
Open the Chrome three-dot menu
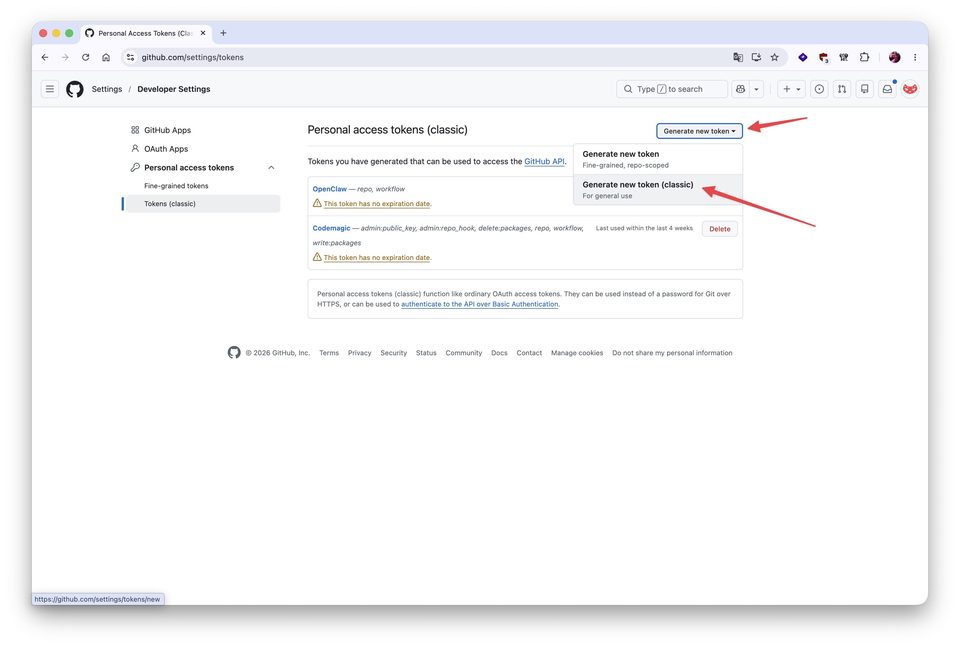coord(915,57)
